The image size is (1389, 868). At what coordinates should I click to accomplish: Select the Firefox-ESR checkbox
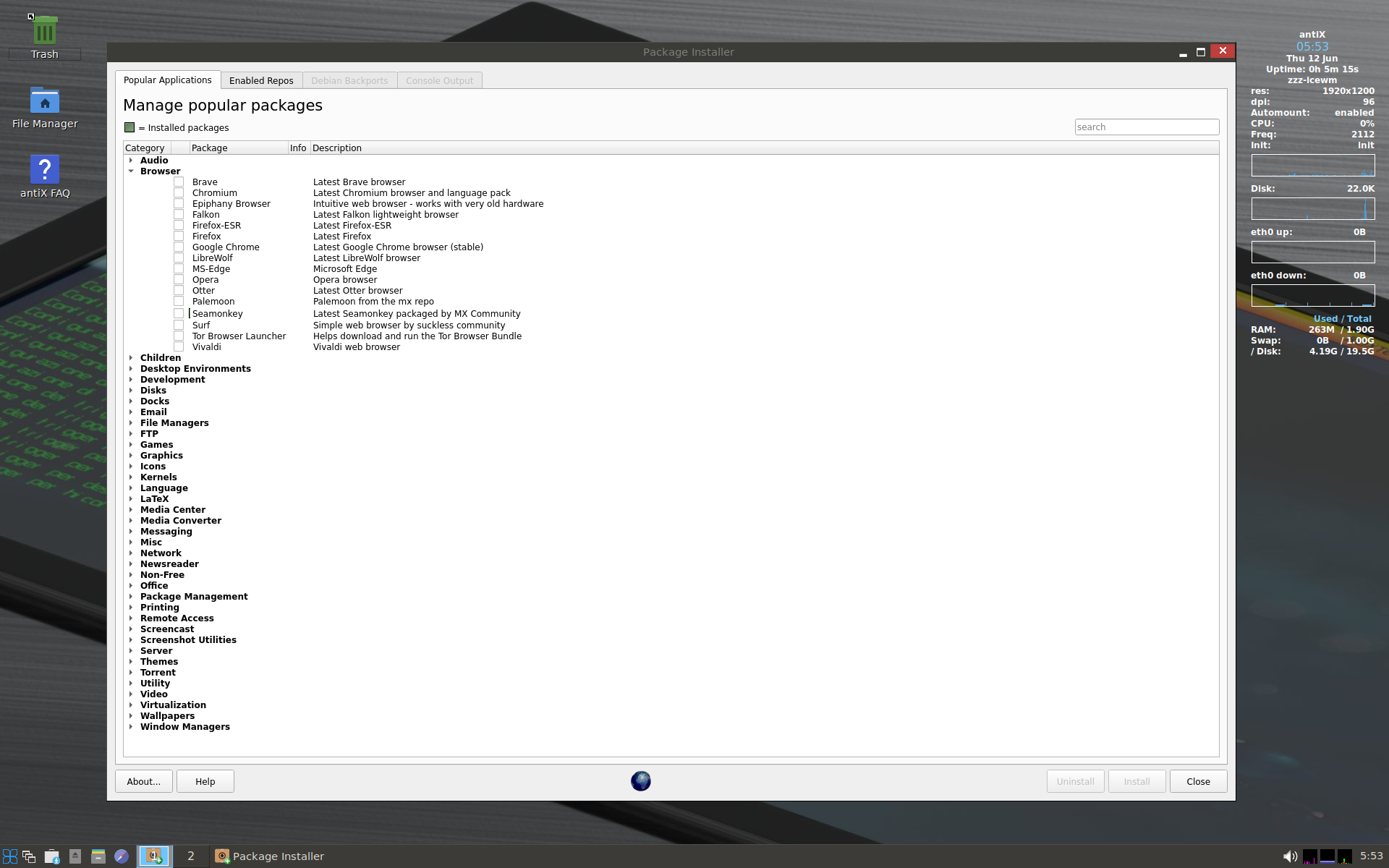tap(179, 226)
